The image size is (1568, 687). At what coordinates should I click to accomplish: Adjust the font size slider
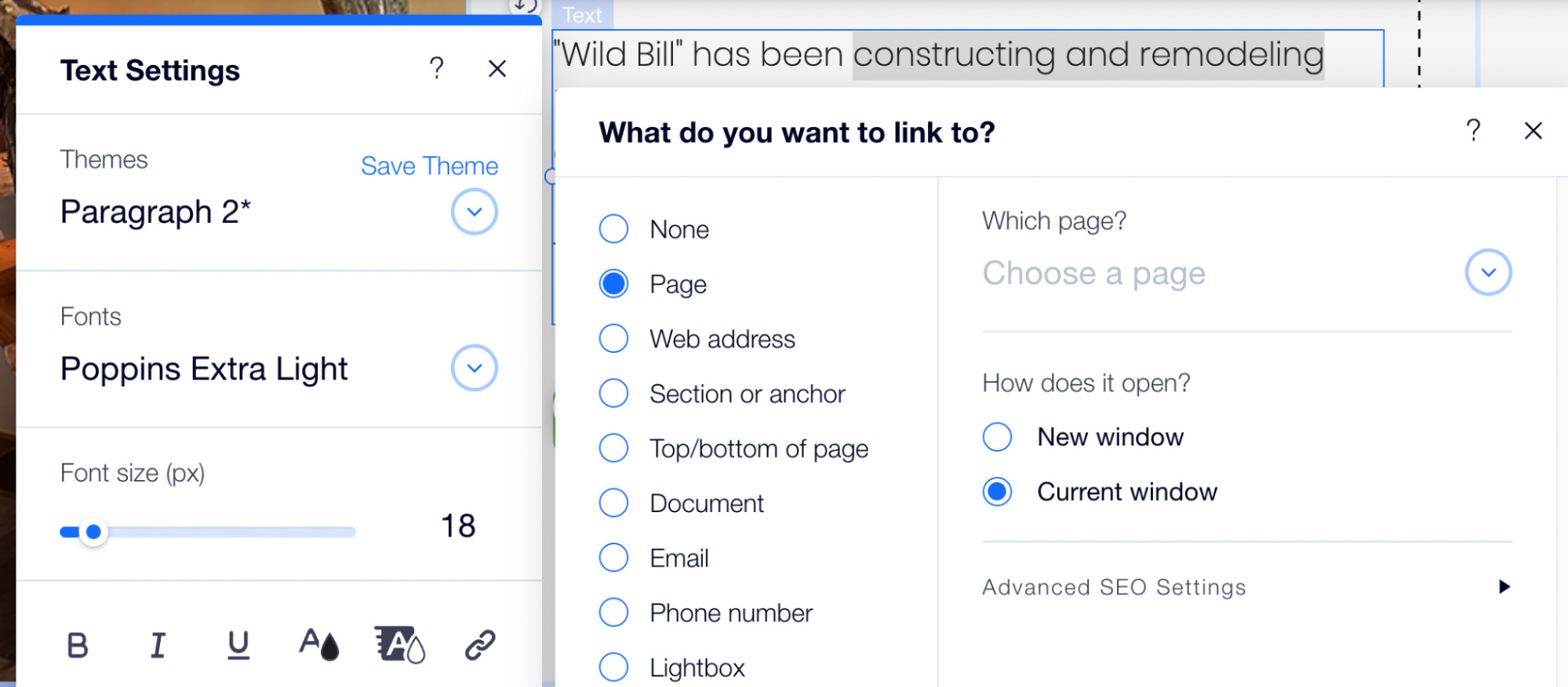tap(94, 531)
